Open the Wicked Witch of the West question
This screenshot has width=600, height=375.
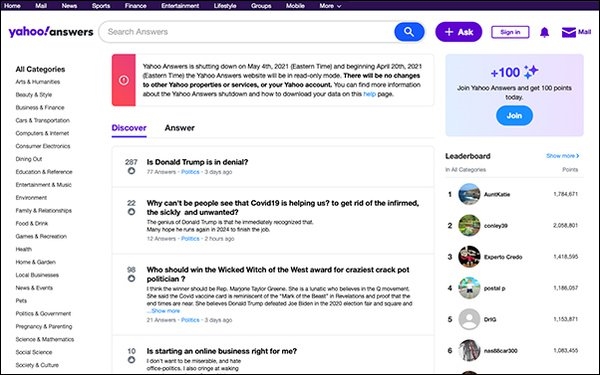[x=278, y=274]
